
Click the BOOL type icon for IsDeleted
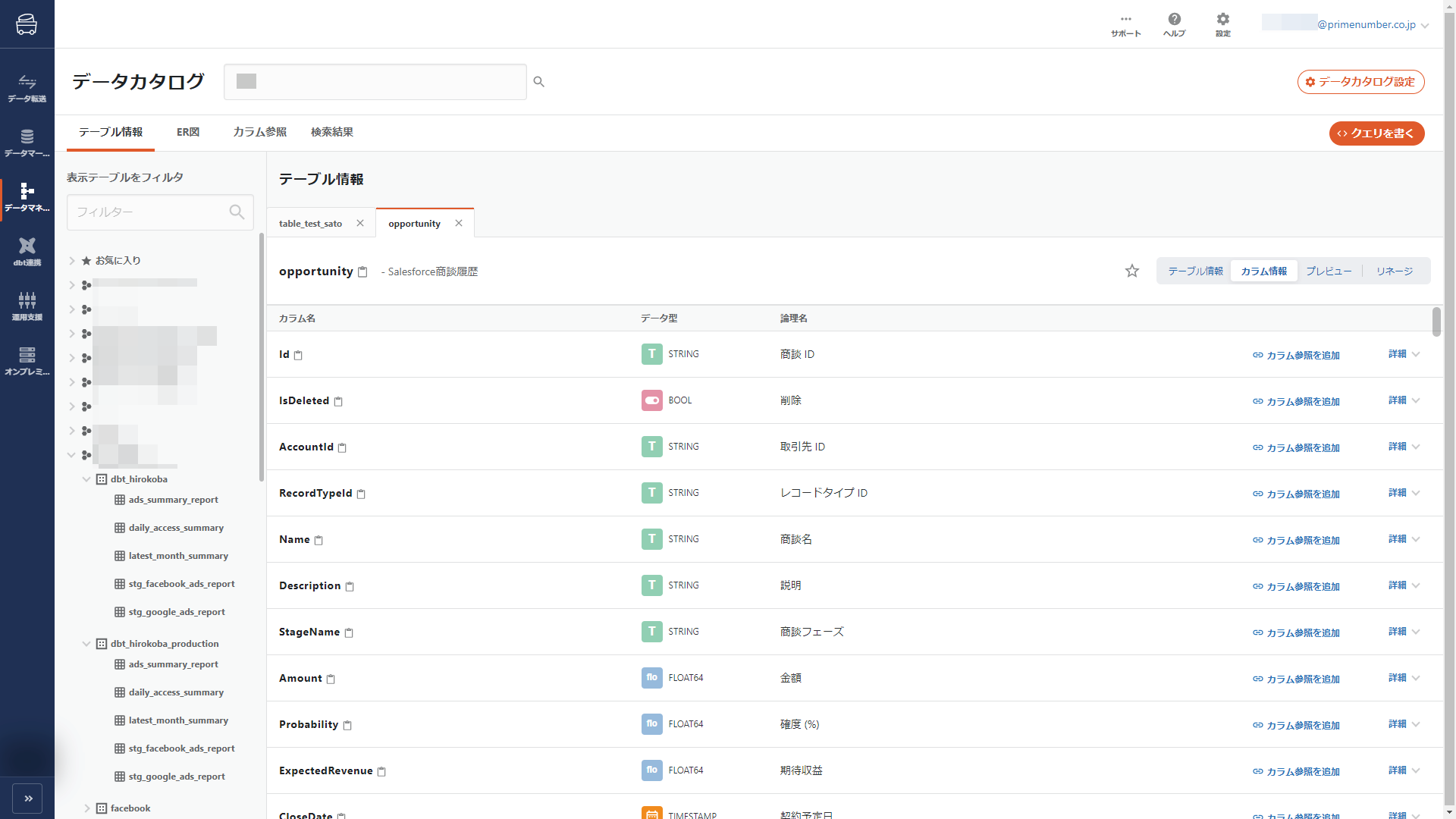[652, 400]
